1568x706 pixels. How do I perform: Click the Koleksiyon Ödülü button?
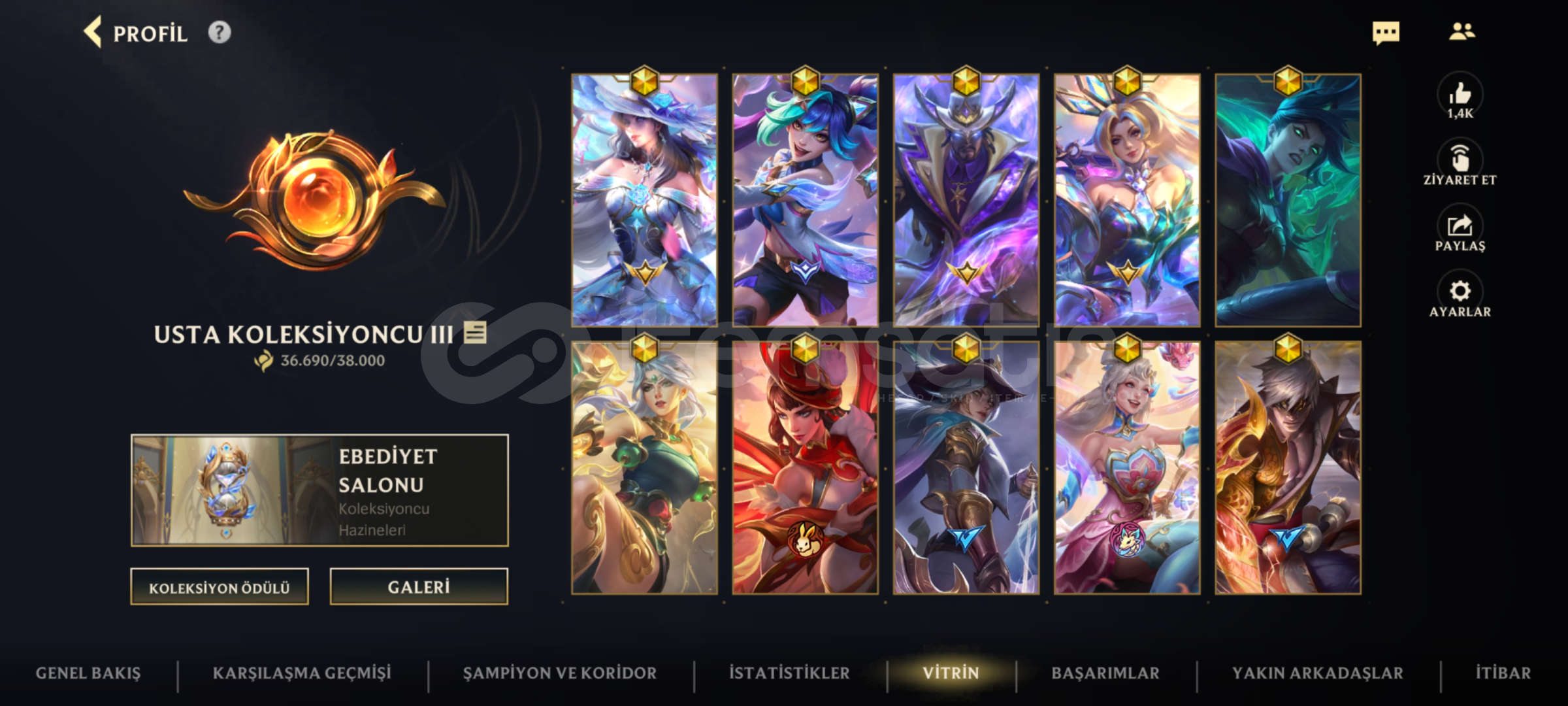220,587
